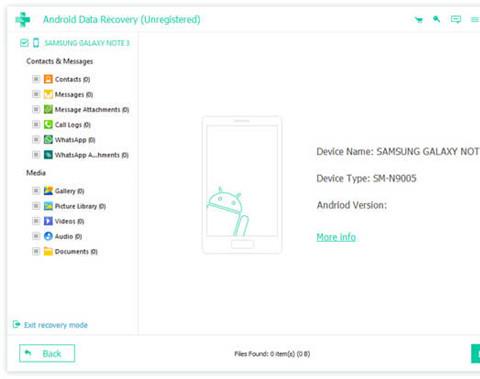Check the Picture Library checkbox
Image resolution: width=480 pixels, height=379 pixels.
click(36, 206)
